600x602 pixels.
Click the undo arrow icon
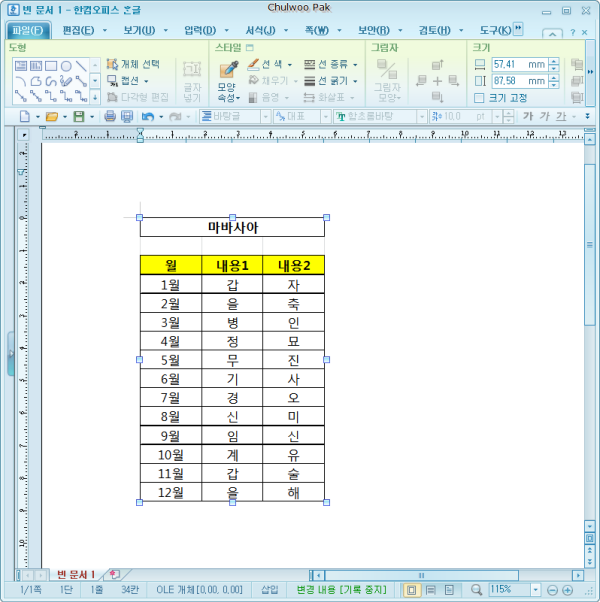(148, 116)
